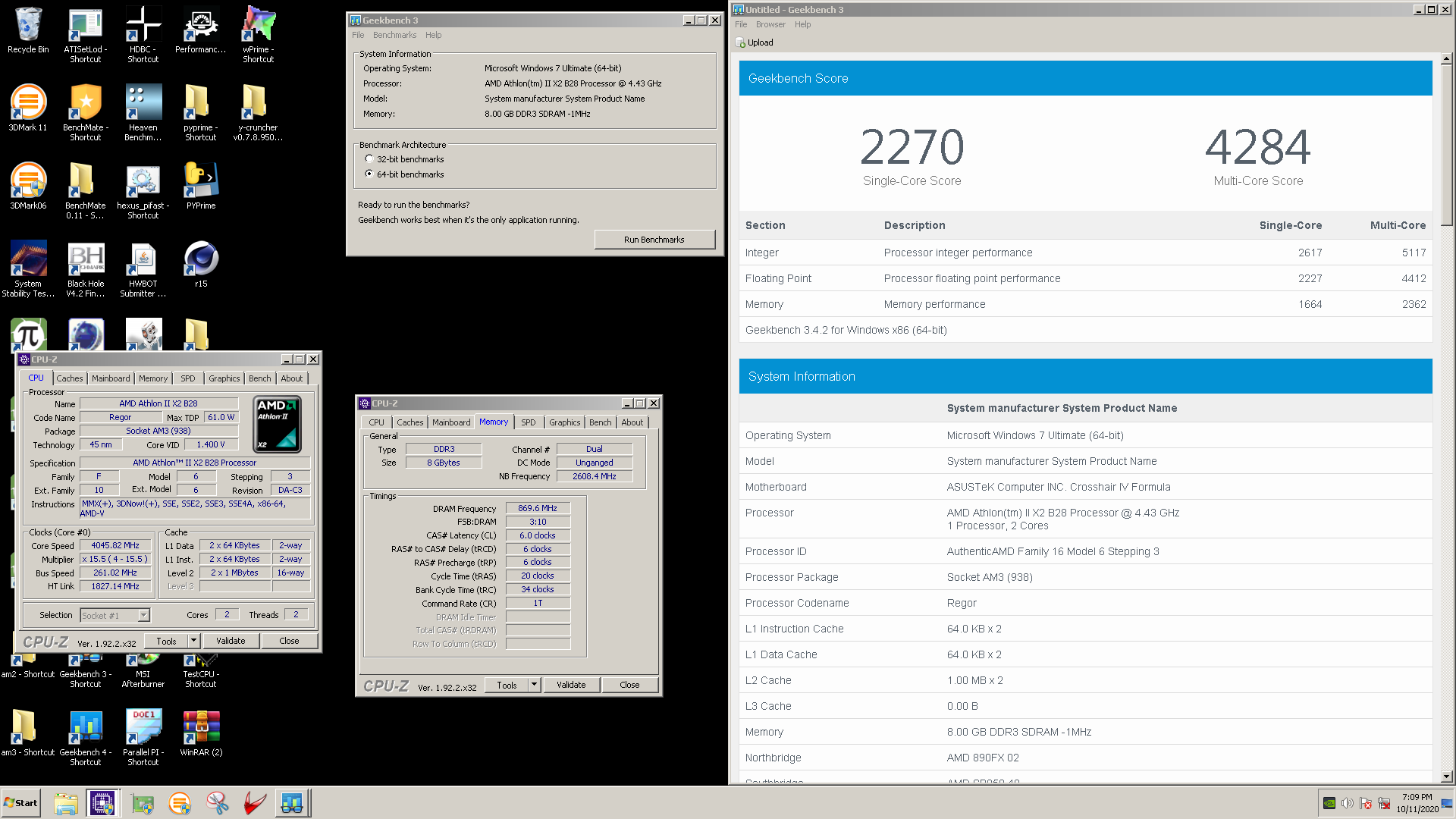
Task: Open Help menu in Untitled - Geekbench 3
Action: pos(802,24)
